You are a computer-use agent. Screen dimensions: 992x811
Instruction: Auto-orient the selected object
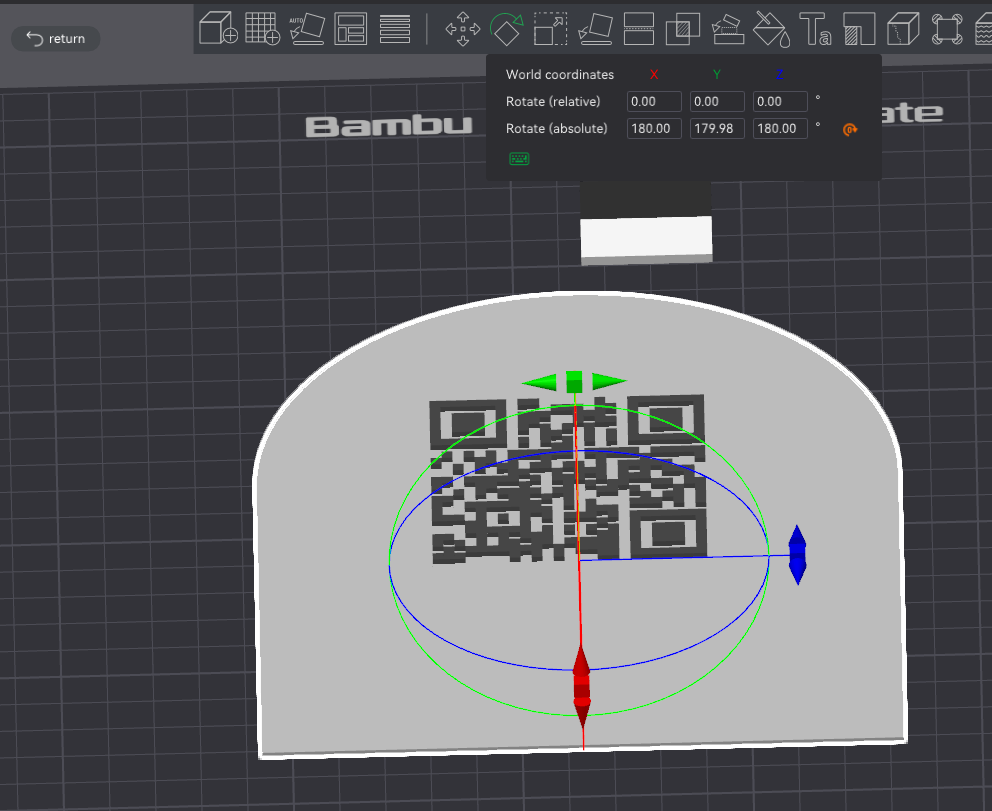coord(307,28)
